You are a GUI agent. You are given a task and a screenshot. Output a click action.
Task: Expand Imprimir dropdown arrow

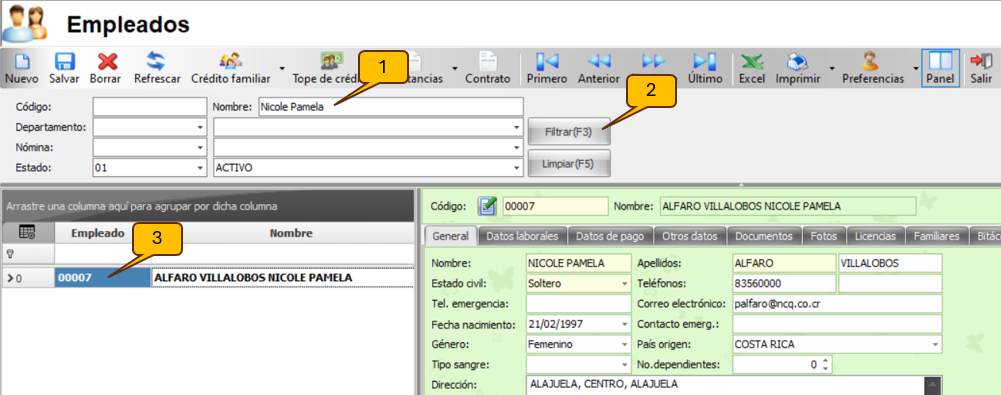832,68
